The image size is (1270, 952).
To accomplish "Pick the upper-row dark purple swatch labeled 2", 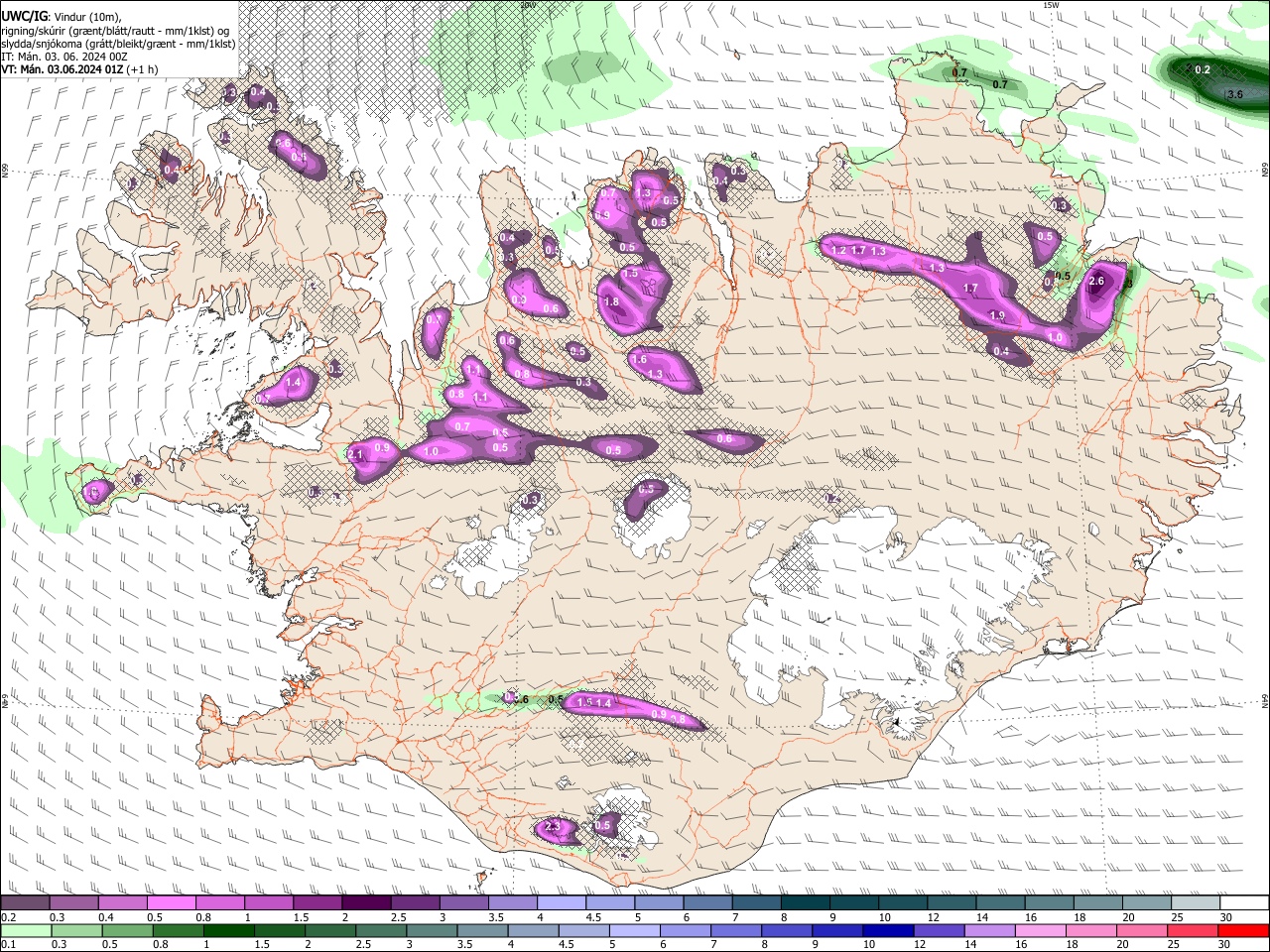I will coord(366,903).
